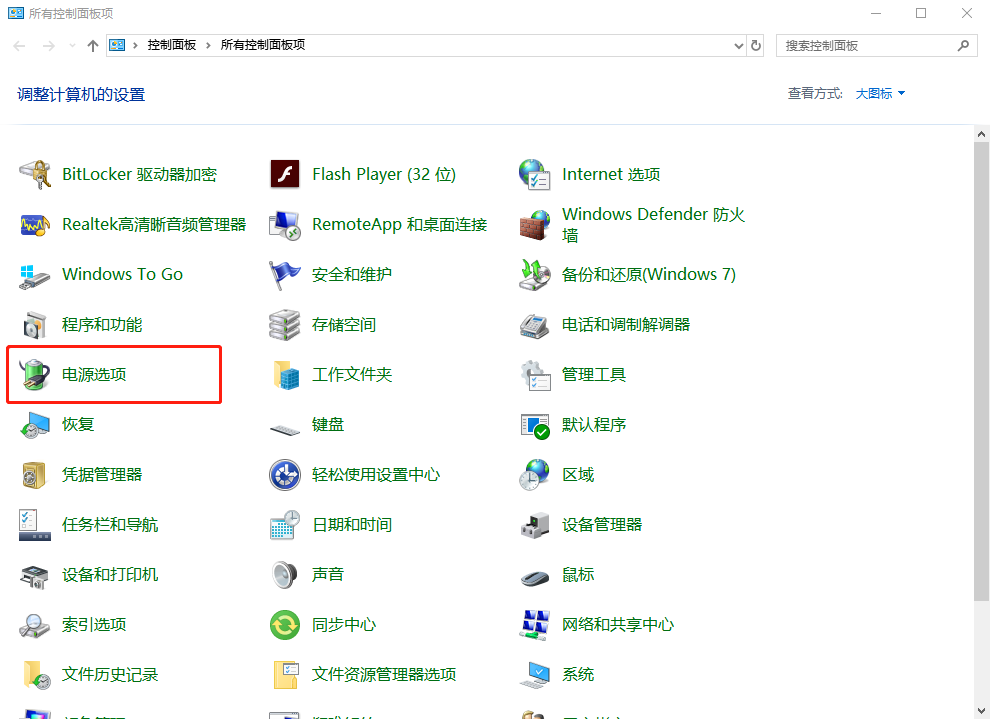
Task: Open the recent locations dropdown beside Forward
Action: click(72, 46)
